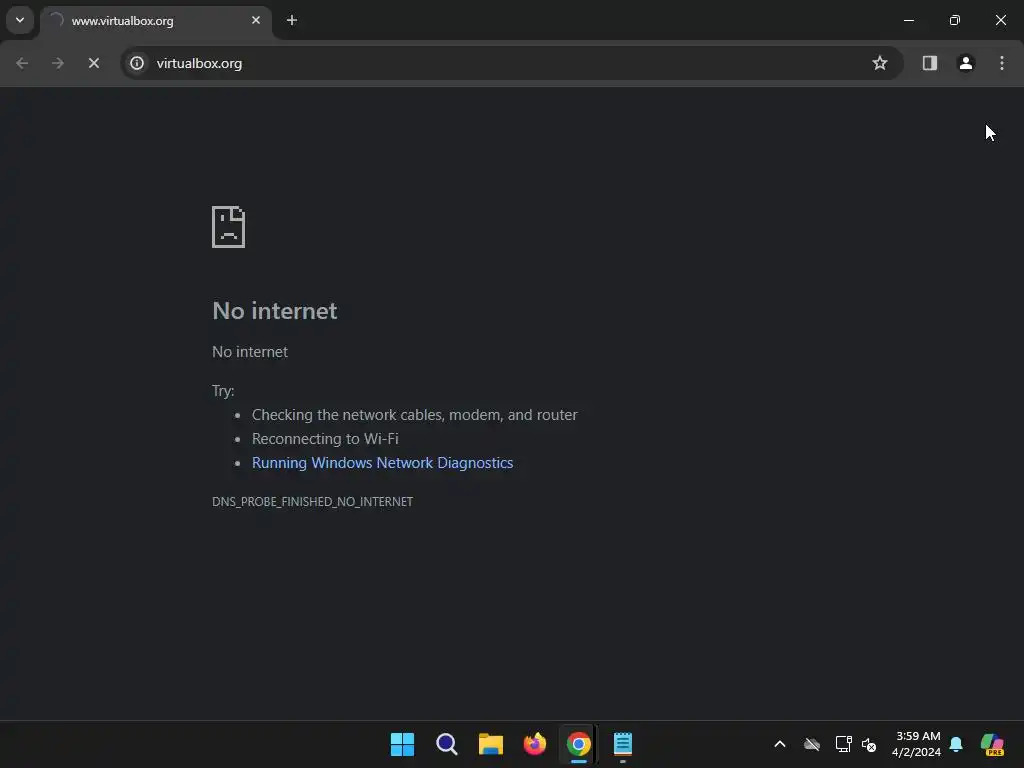Viewport: 1024px width, 768px height.
Task: Switch to Chrome in the taskbar
Action: [x=579, y=744]
